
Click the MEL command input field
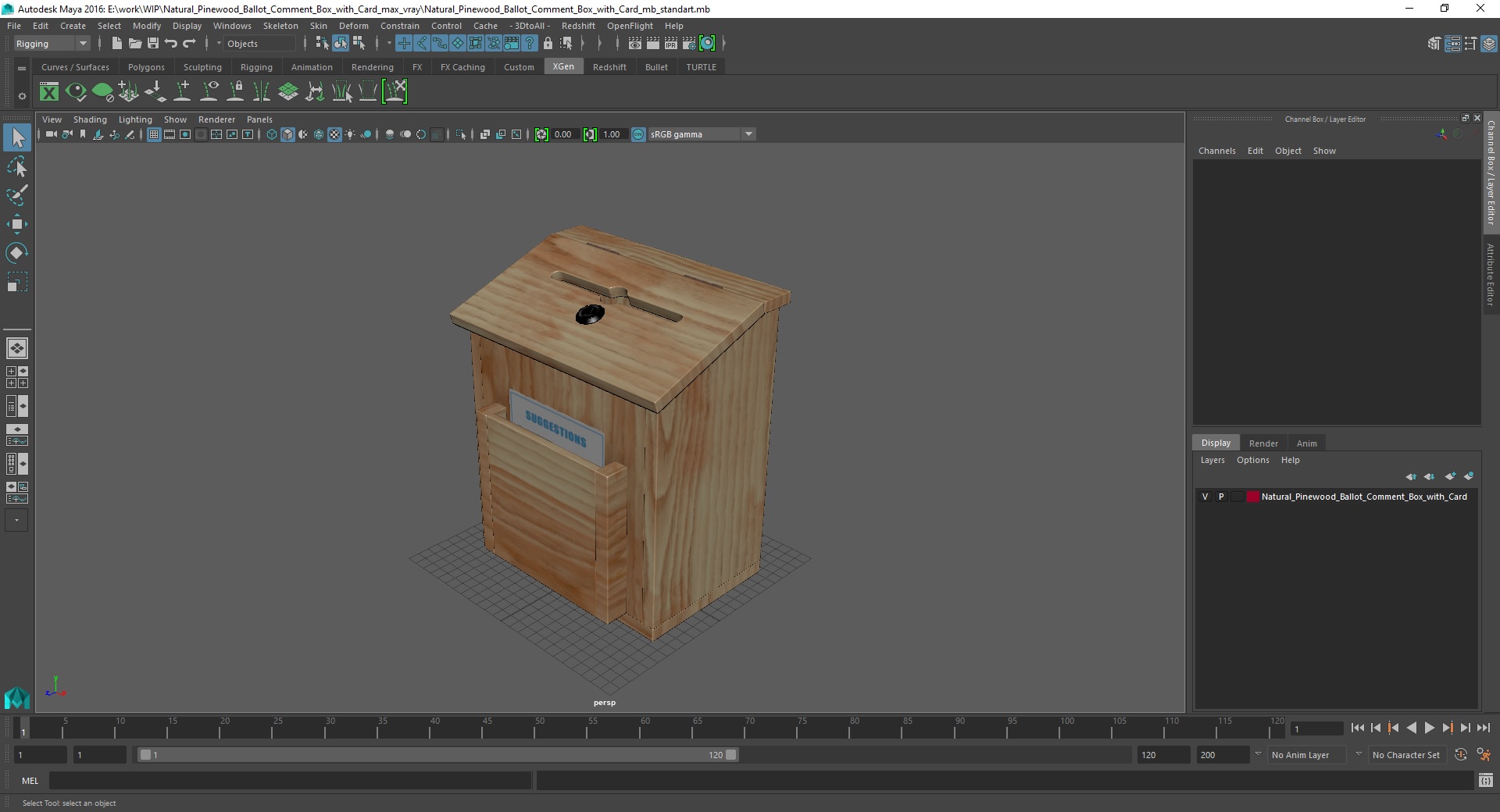click(x=290, y=780)
